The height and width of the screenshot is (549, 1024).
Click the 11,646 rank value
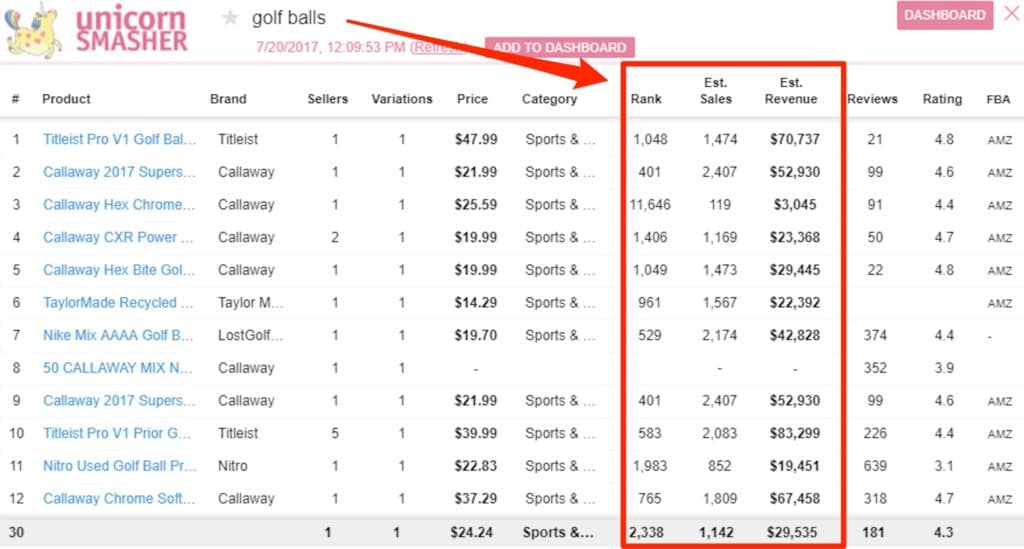pos(650,204)
